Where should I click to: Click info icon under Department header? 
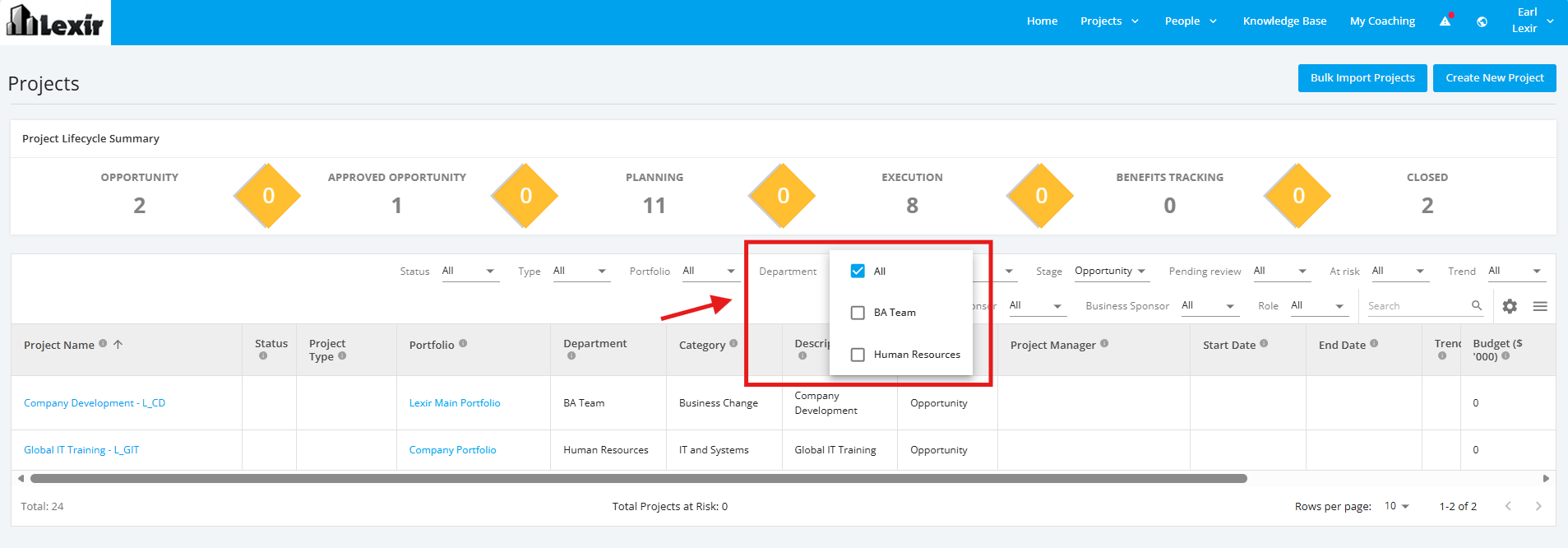coord(571,355)
